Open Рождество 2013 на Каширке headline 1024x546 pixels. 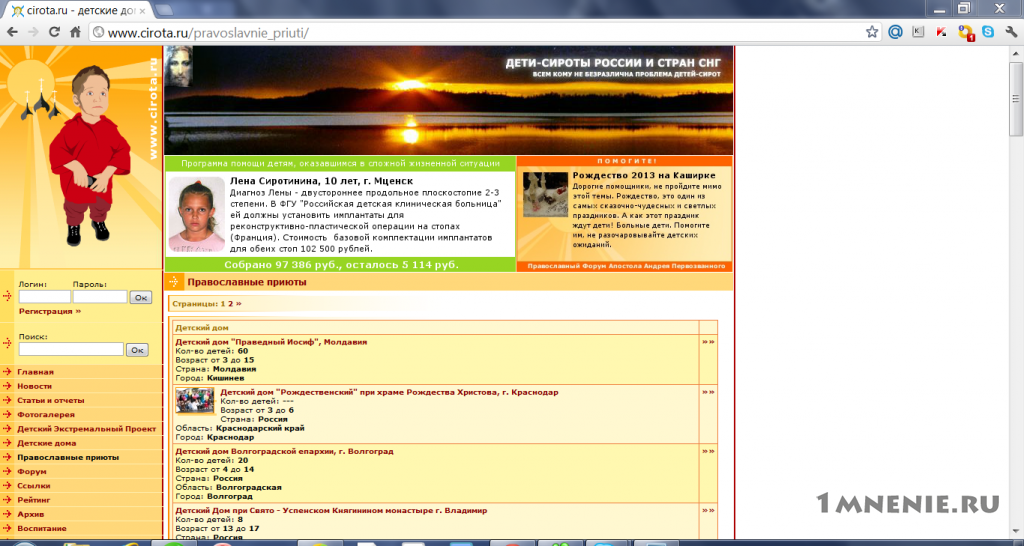click(x=644, y=176)
